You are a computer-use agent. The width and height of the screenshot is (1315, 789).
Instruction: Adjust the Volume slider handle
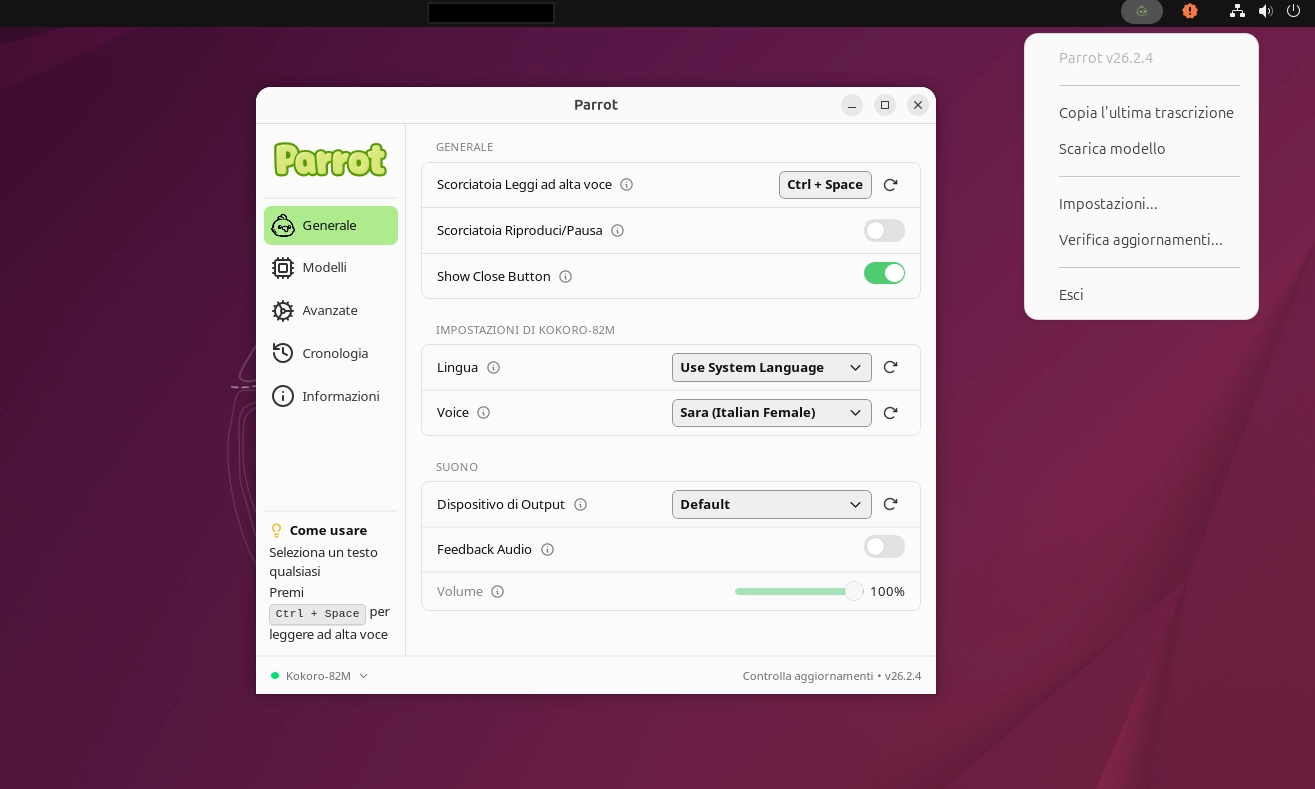coord(854,591)
